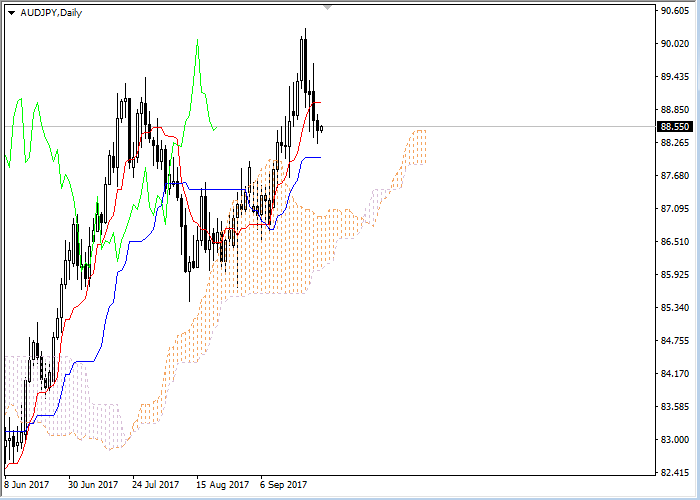Click the 90.020 price scale value
Screen dimensions: 700x500
point(675,44)
